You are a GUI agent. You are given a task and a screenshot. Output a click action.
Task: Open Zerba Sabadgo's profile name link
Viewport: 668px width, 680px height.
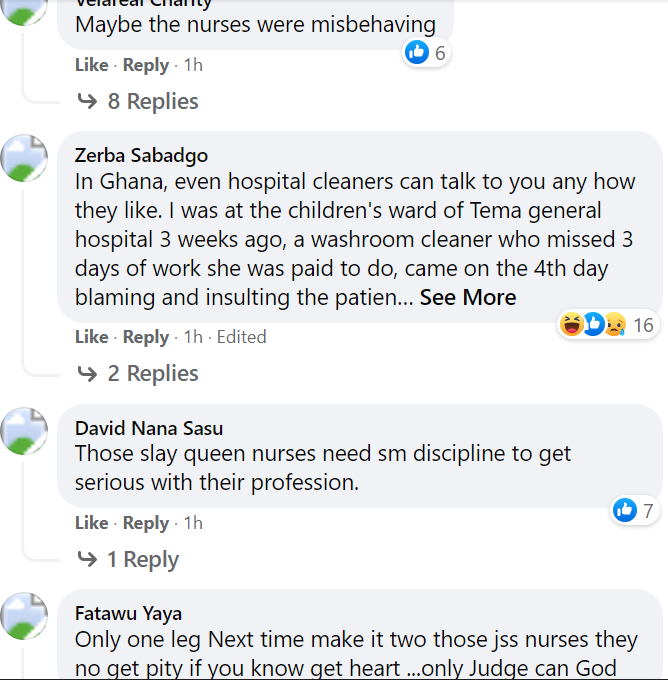tap(141, 155)
